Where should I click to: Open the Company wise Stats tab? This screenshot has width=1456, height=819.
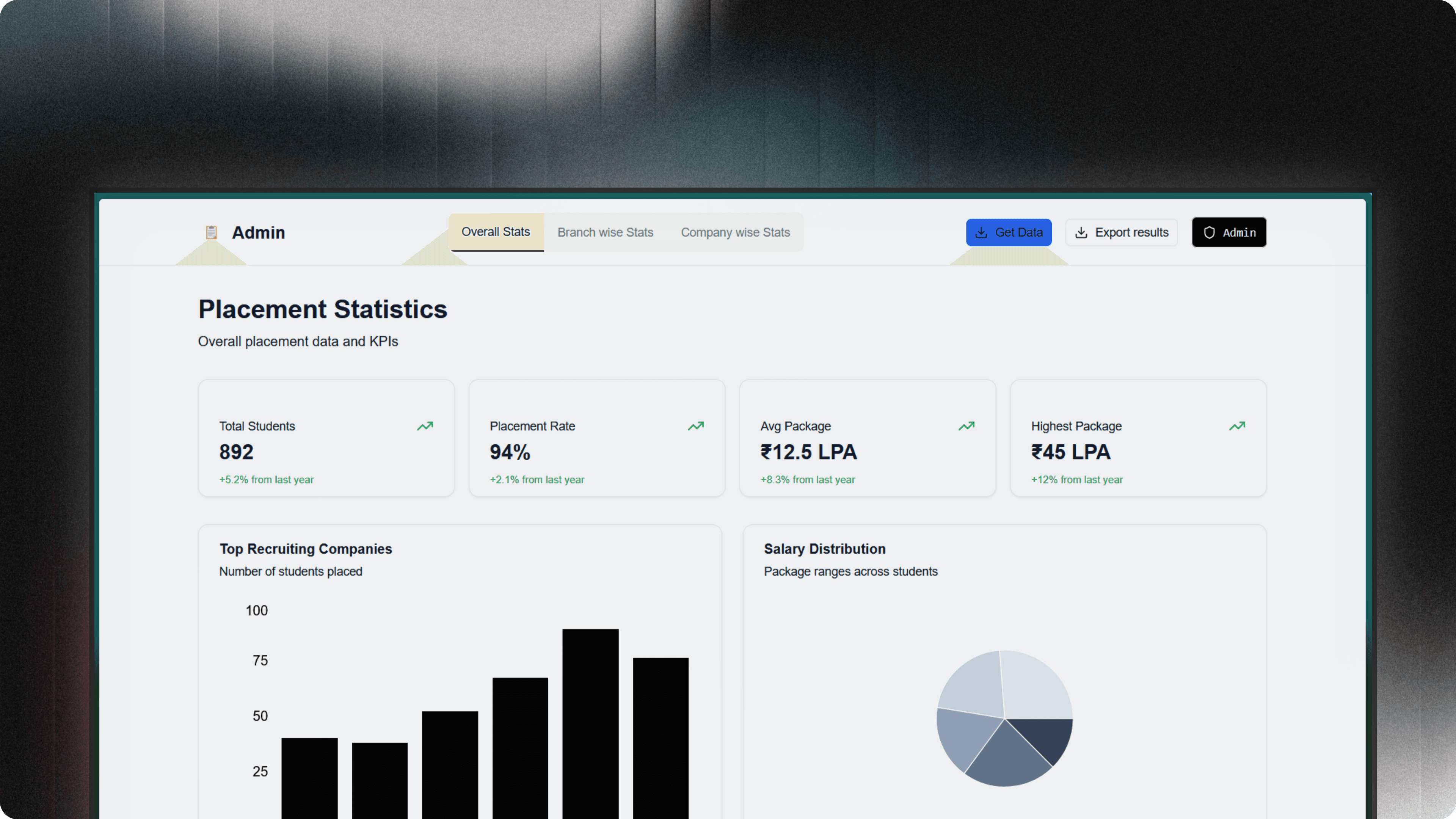[735, 232]
